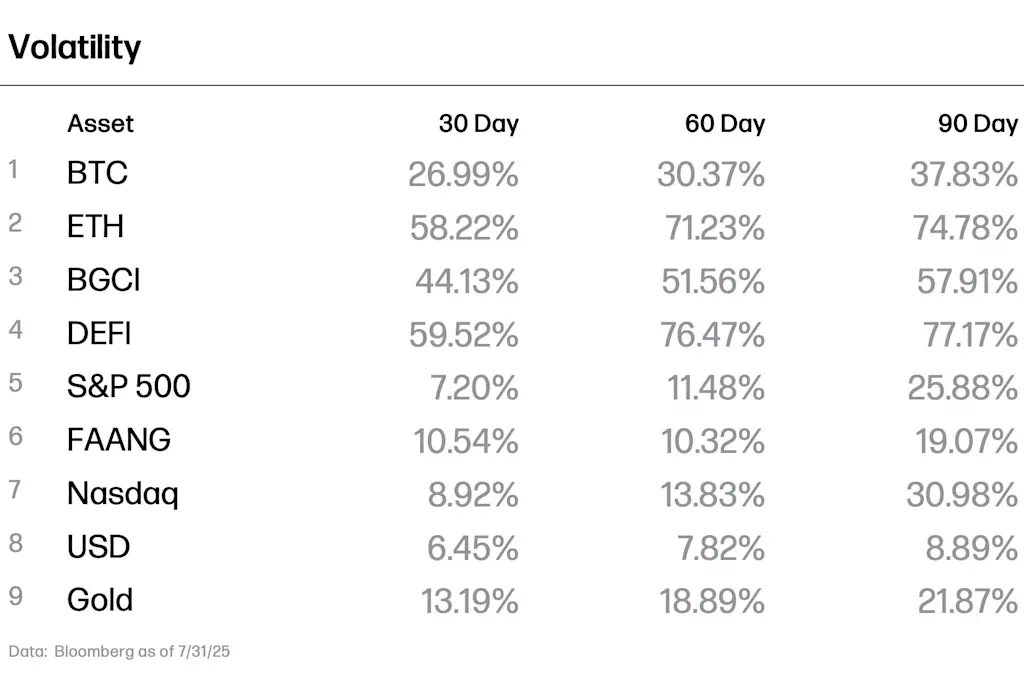Click the Asset column header

(100, 123)
